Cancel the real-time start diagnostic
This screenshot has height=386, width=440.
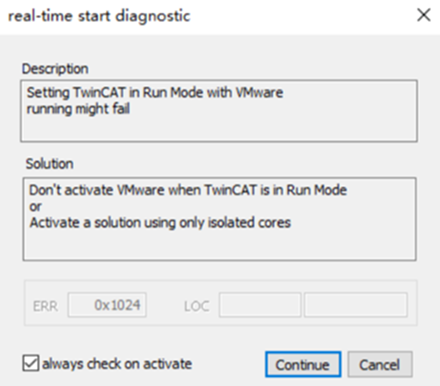[380, 364]
